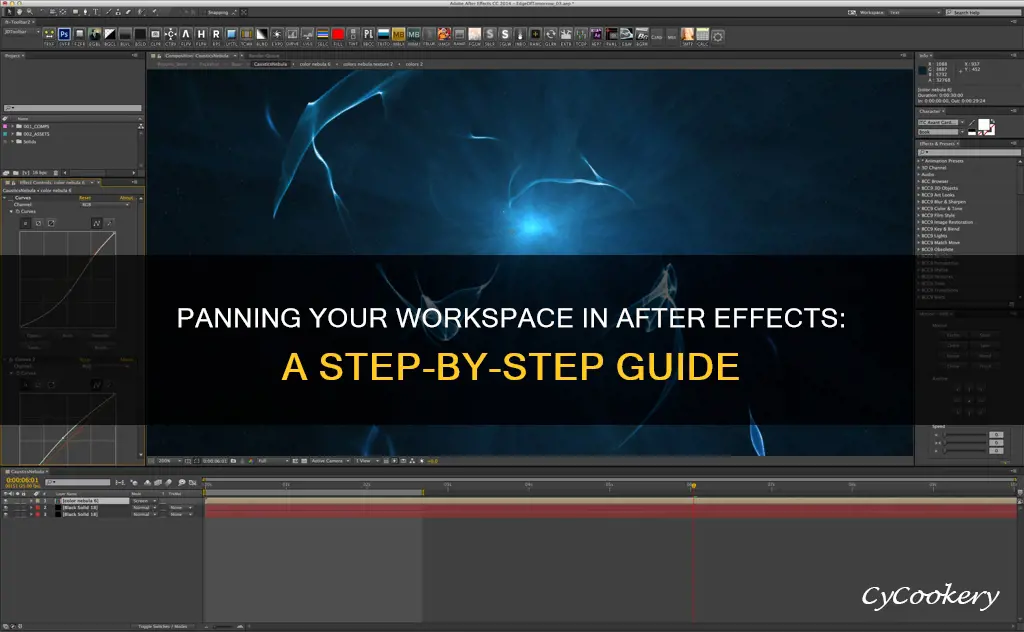Select the Pen tool
The width and height of the screenshot is (1024, 632).
pos(86,12)
